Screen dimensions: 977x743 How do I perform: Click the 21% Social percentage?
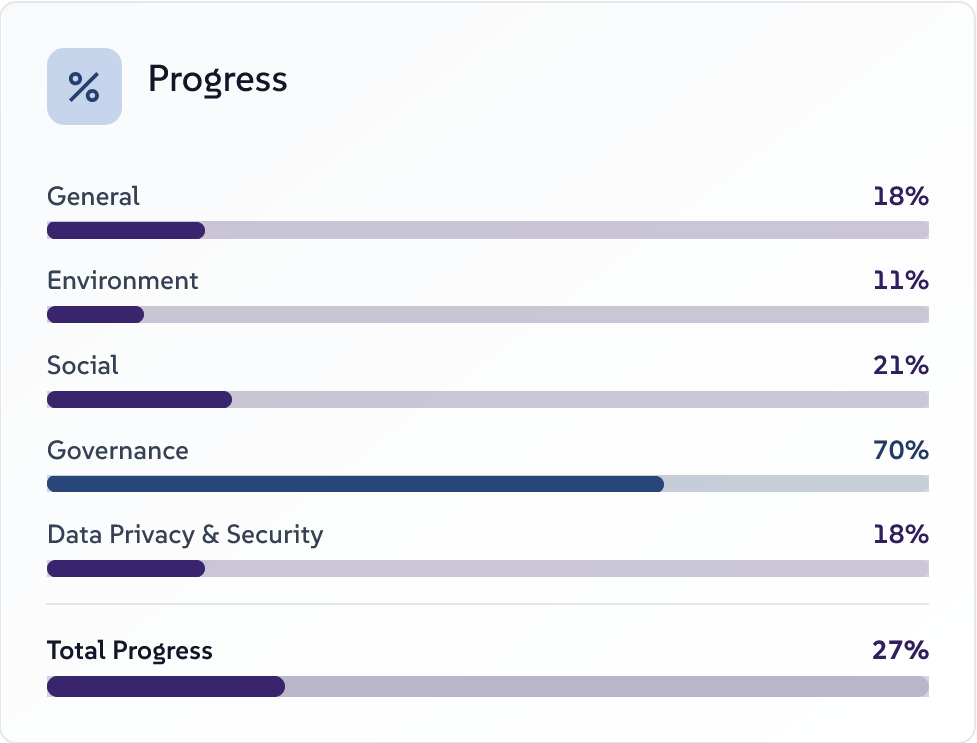pyautogui.click(x=901, y=366)
